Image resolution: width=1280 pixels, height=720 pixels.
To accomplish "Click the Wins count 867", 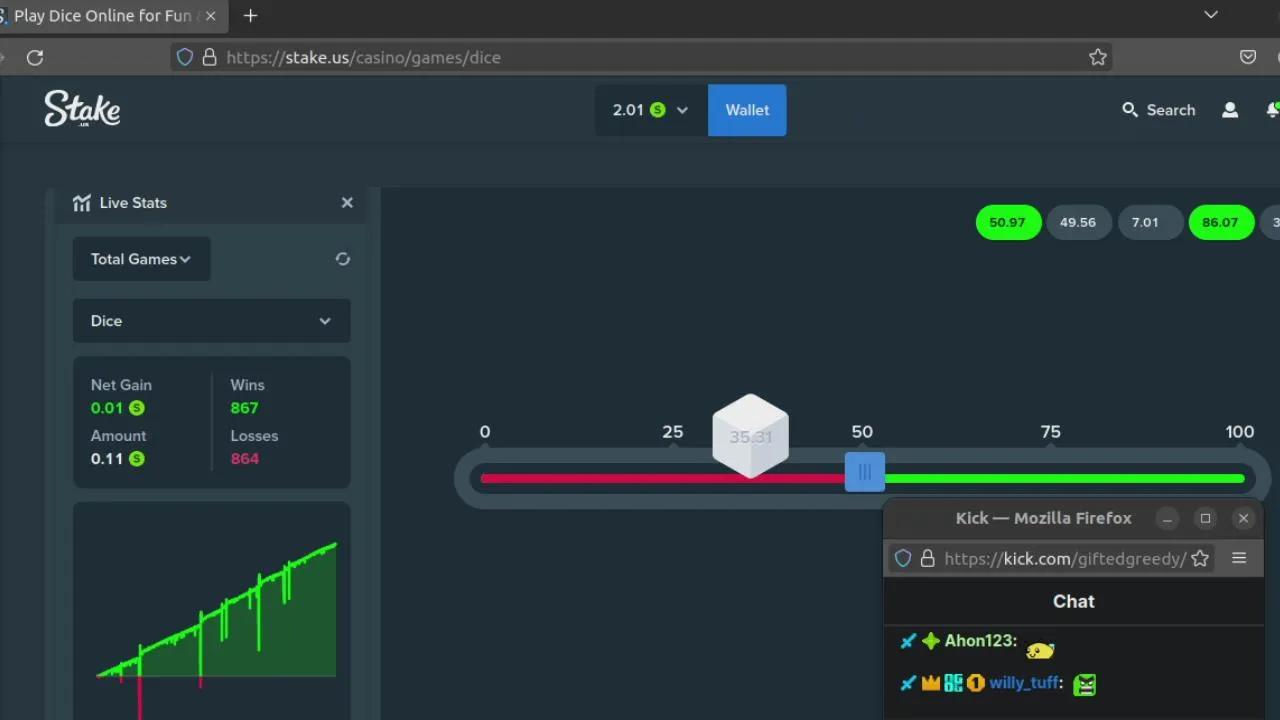I will click(244, 408).
